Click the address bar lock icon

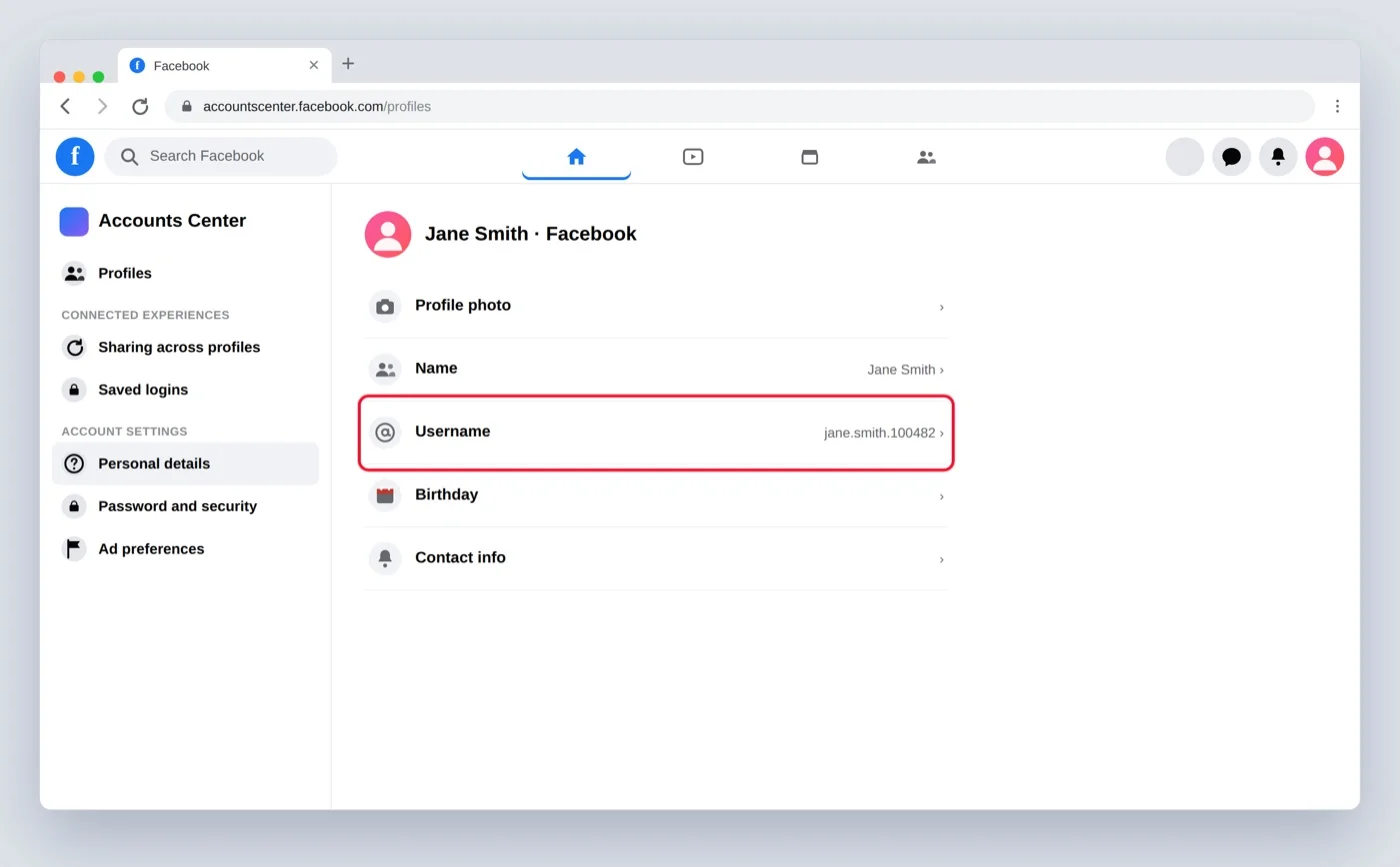point(186,106)
